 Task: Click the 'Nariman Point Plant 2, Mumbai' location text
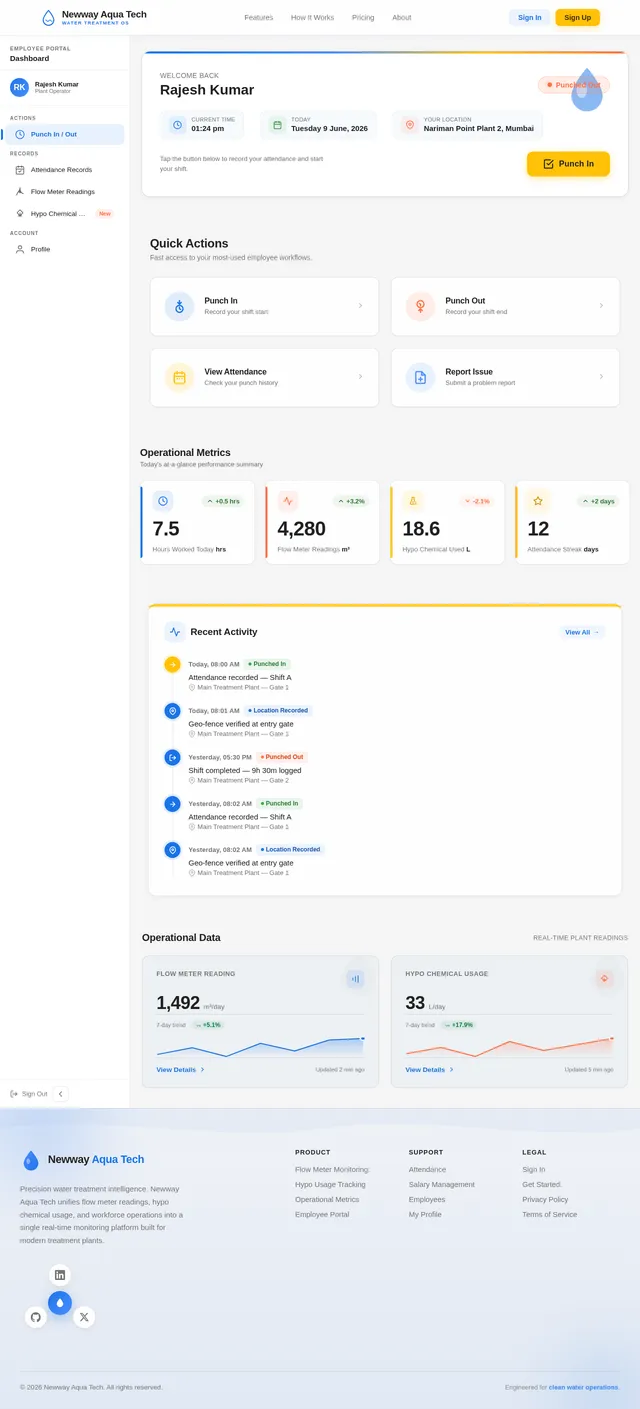(479, 129)
